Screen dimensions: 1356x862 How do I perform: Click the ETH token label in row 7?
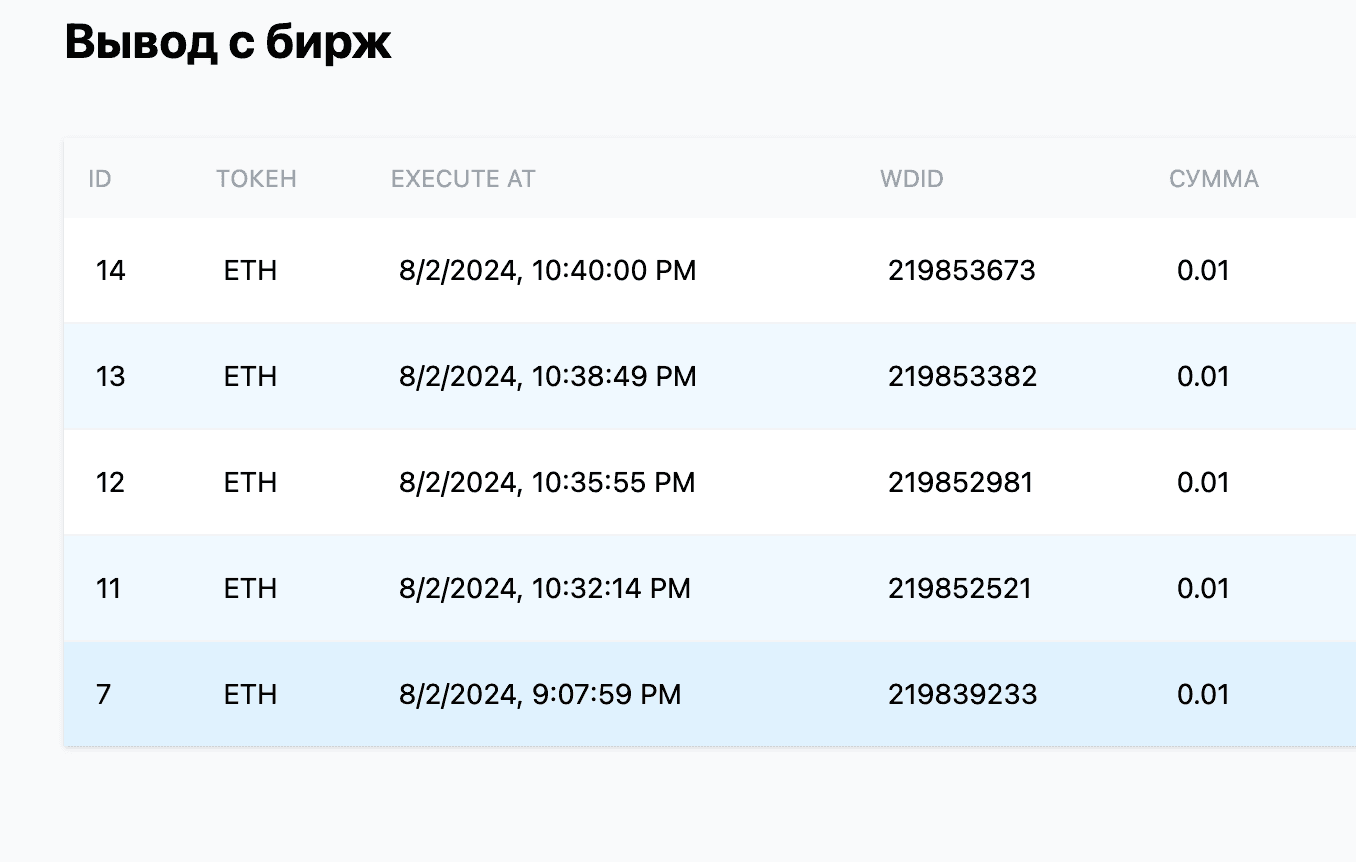[x=249, y=694]
